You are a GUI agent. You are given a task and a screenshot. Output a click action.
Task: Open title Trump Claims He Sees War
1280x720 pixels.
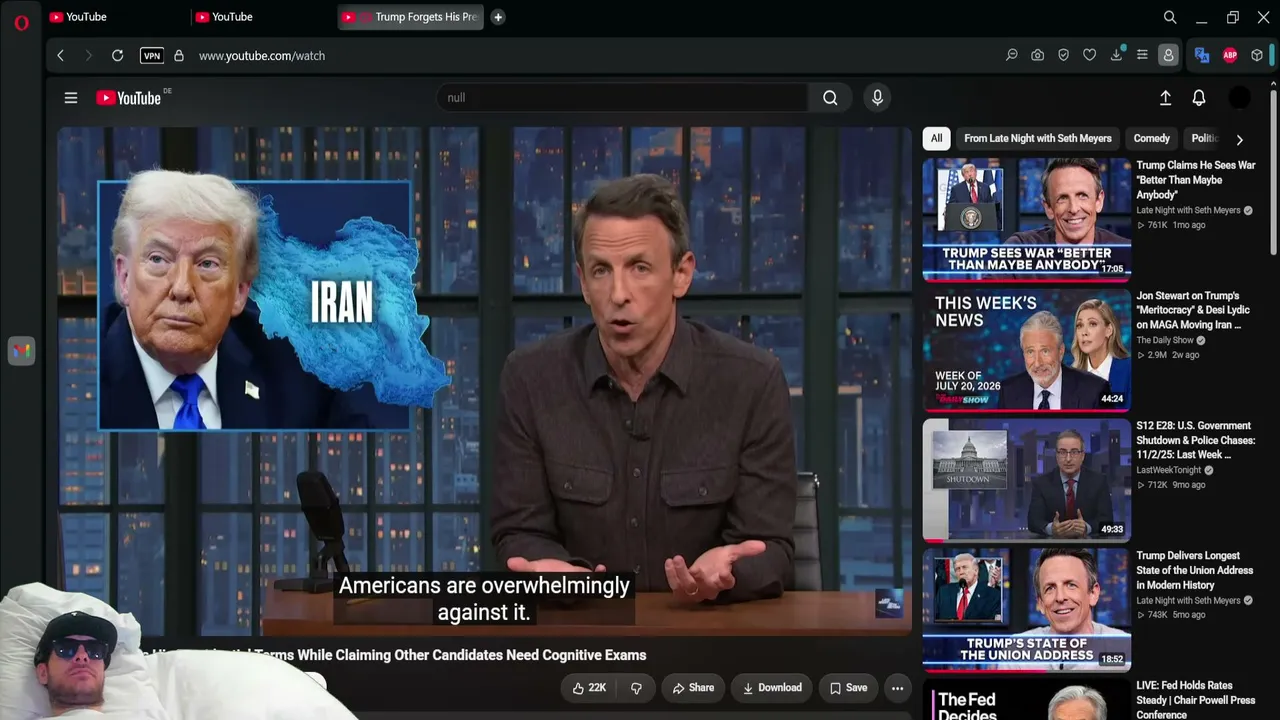(x=1196, y=180)
